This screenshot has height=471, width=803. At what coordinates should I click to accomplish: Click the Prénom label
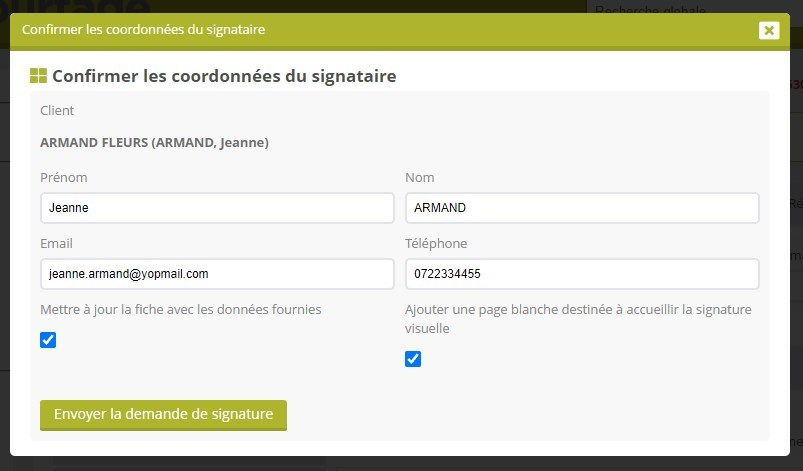pos(64,178)
